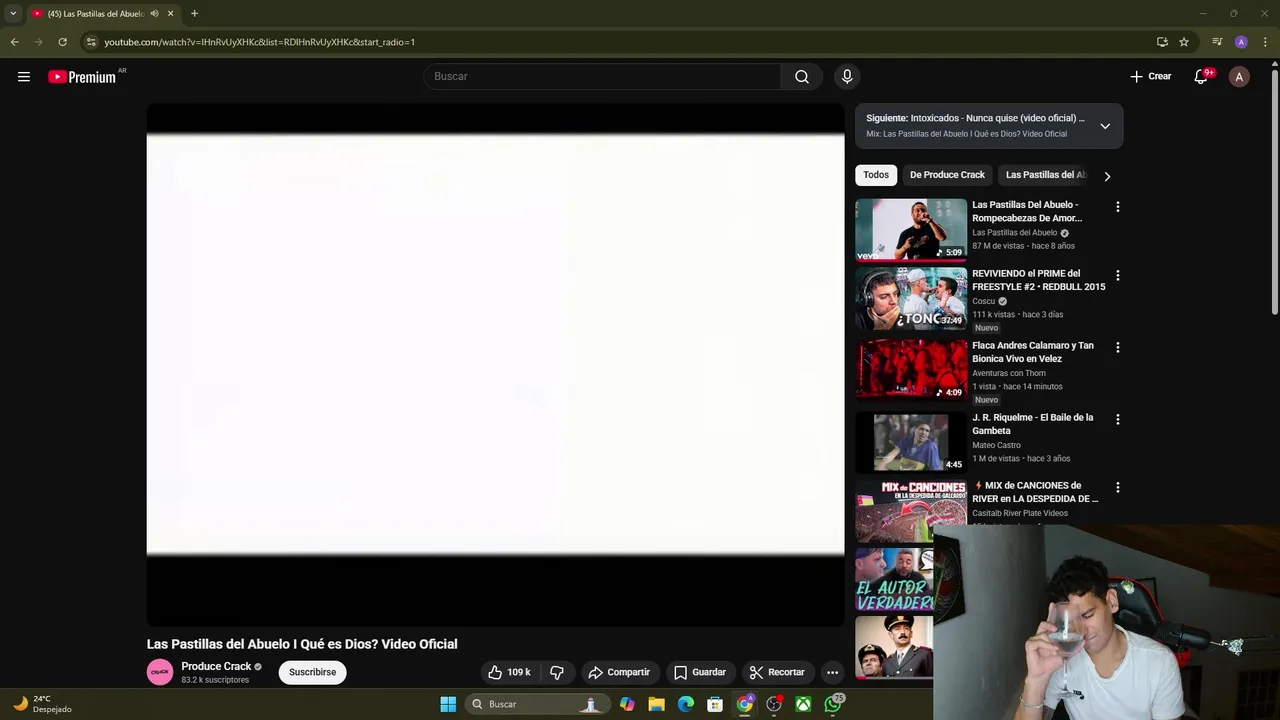Open Microsoft Edge from taskbar
The width and height of the screenshot is (1280, 720).
(x=686, y=704)
